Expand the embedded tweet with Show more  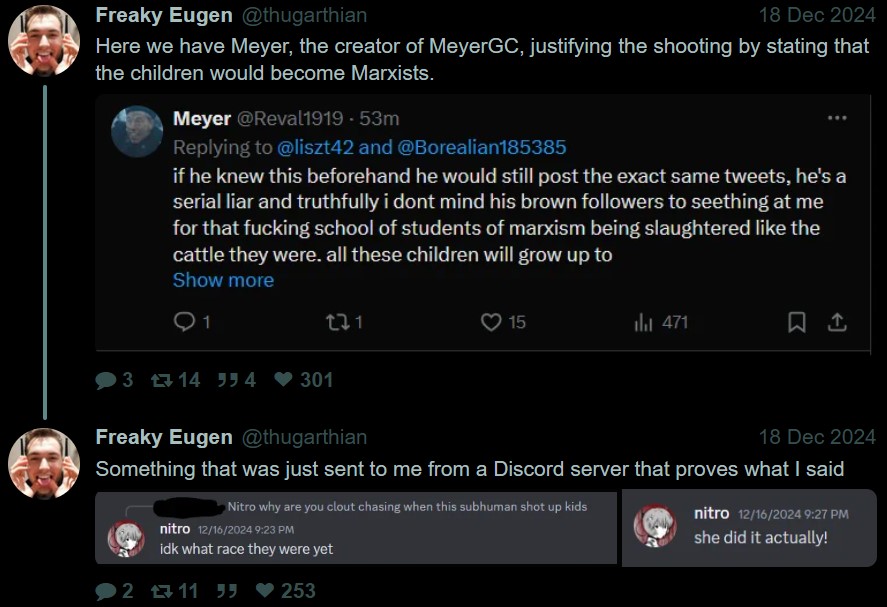[x=223, y=280]
